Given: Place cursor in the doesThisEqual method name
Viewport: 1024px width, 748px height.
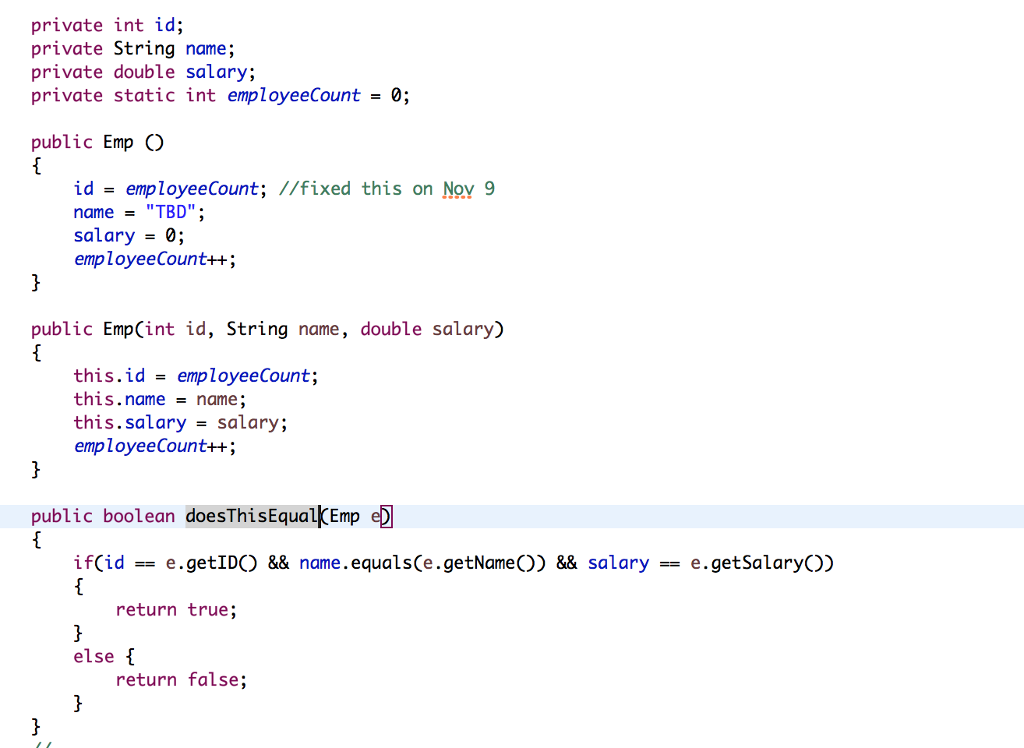Looking at the screenshot, I should click(x=248, y=516).
